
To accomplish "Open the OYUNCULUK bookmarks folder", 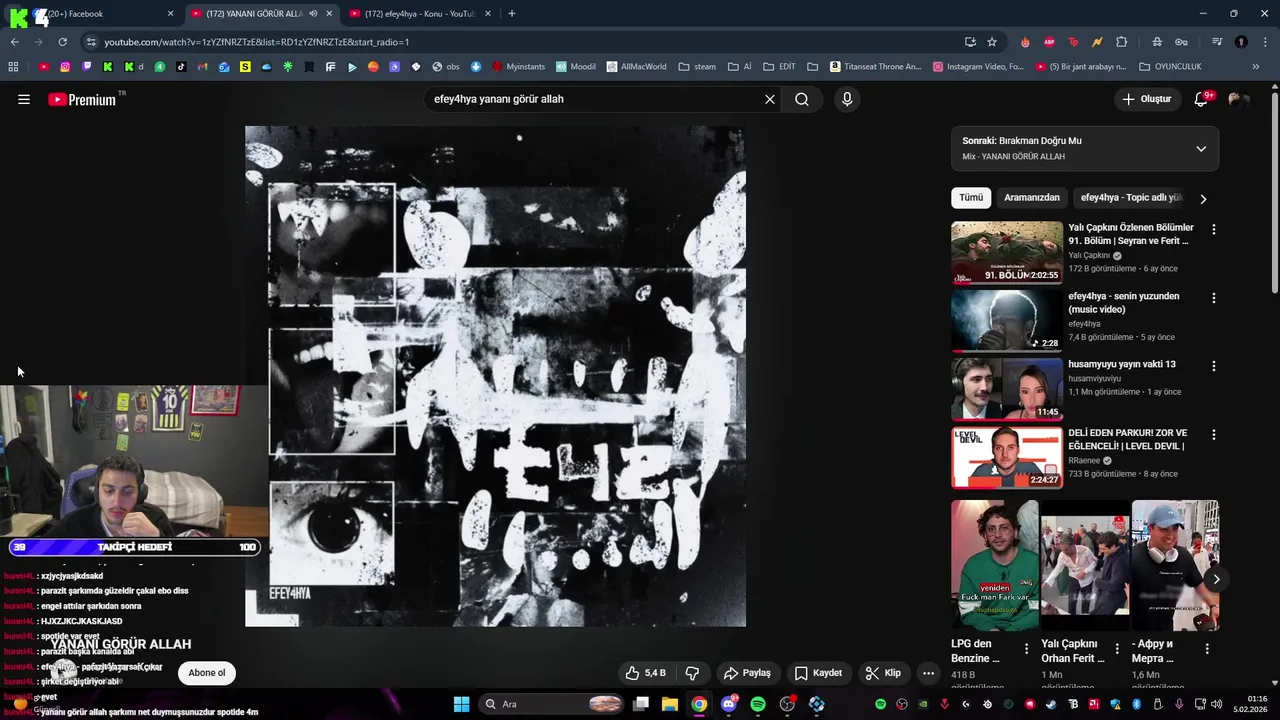I will (x=1170, y=67).
